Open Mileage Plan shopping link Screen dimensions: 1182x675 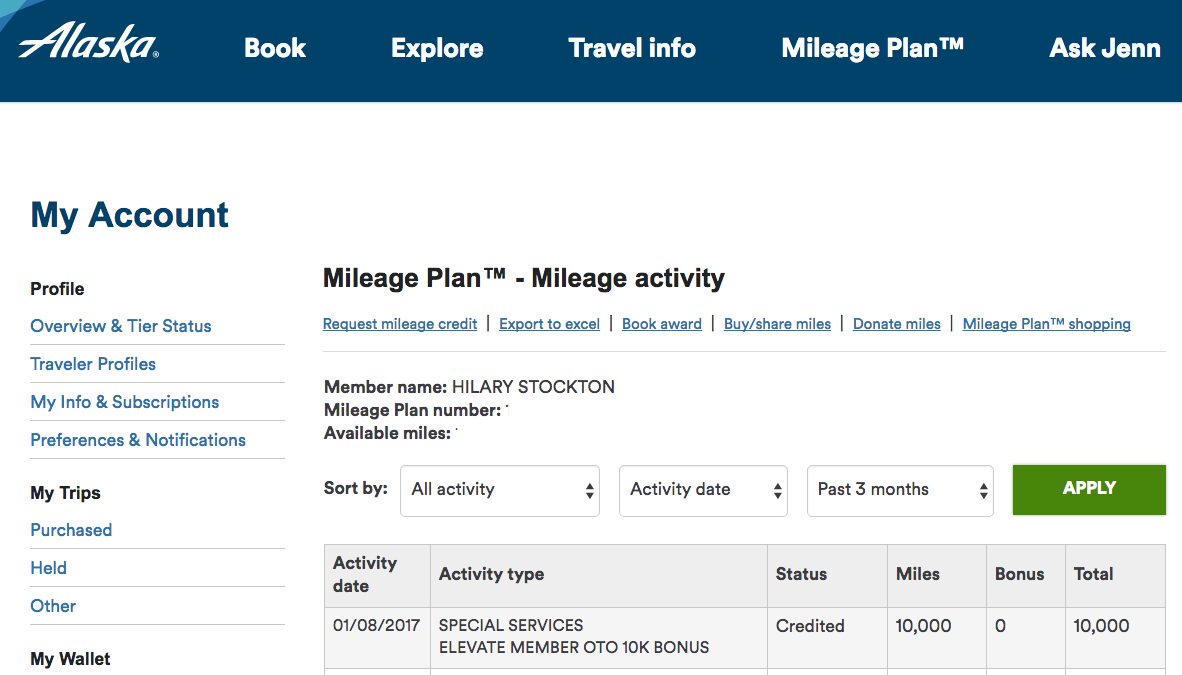click(1046, 324)
